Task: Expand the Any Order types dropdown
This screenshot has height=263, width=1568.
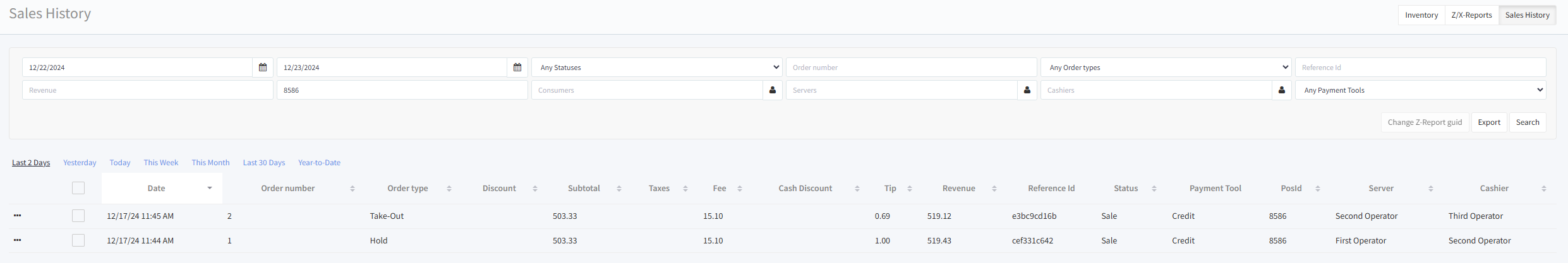Action: 1166,67
